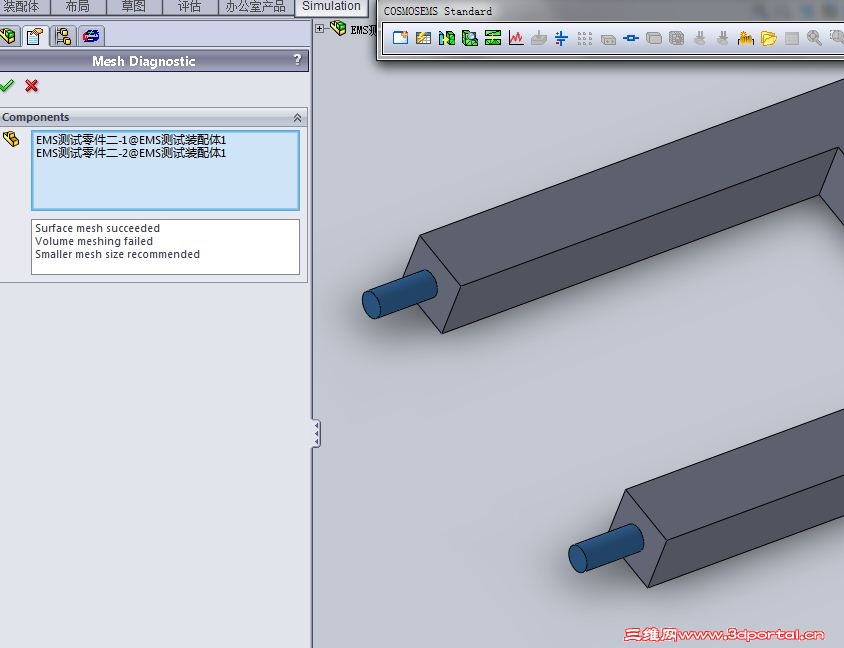Click the magnifying glass icon in COSMOSEMS toolbar
The image size is (844, 648).
click(814, 38)
